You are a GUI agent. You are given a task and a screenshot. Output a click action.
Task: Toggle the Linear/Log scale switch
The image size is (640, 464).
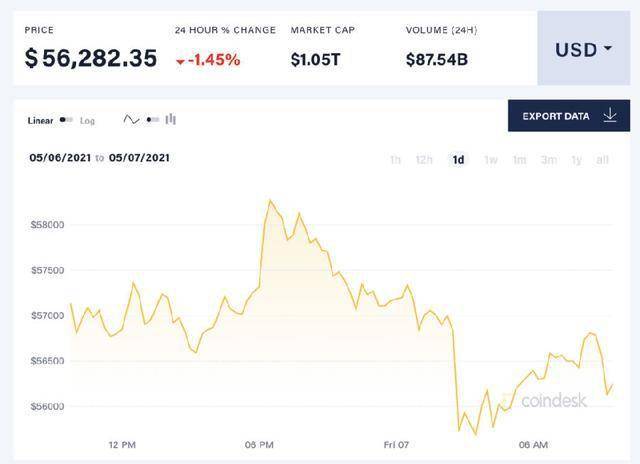click(x=66, y=120)
